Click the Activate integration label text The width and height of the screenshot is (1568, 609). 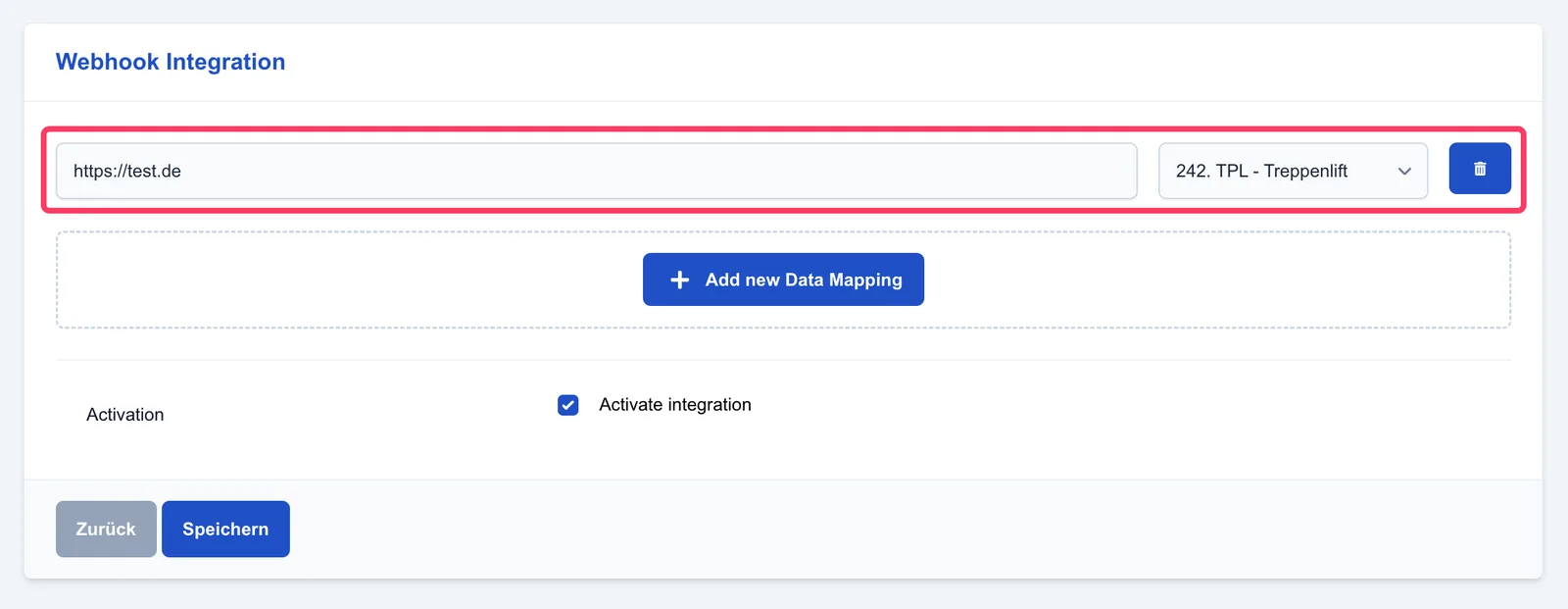pos(675,405)
